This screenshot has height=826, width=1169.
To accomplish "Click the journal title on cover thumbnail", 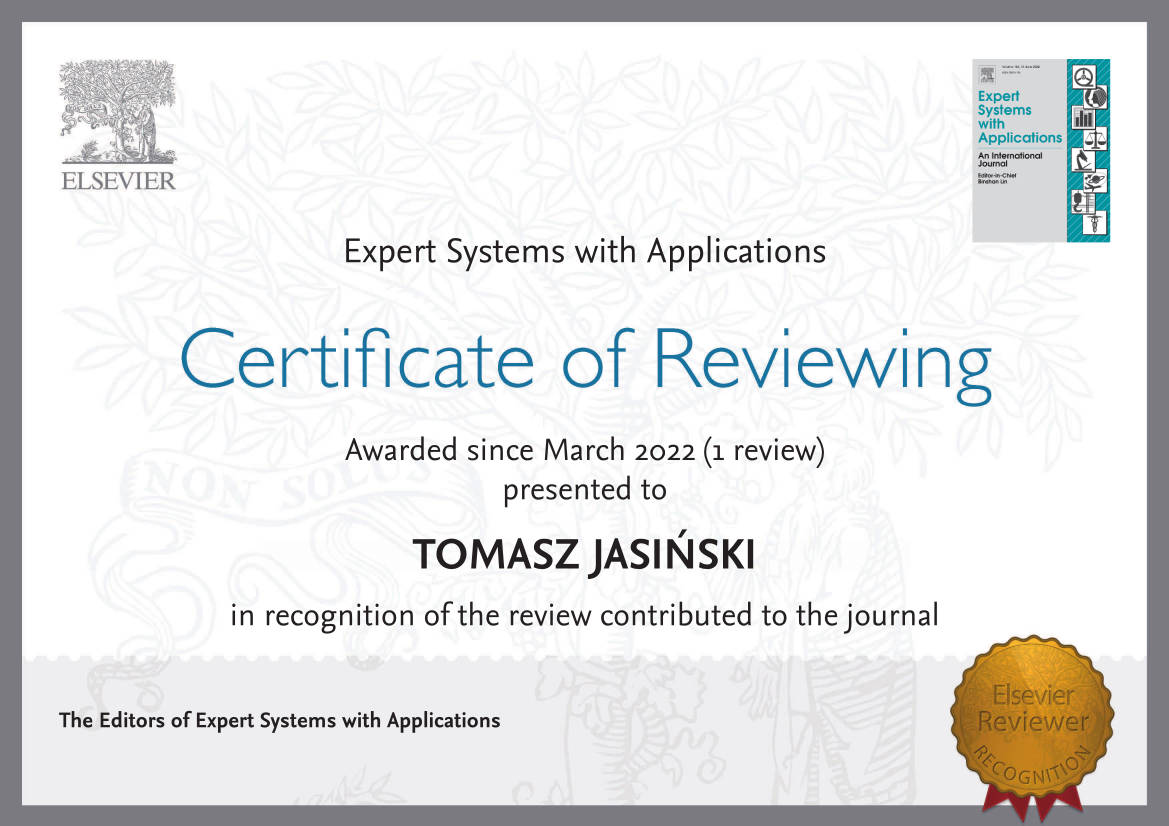I will (x=1018, y=117).
